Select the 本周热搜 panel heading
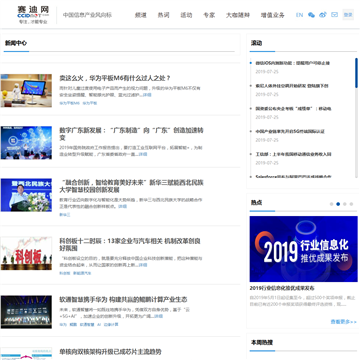The height and width of the screenshot is (360, 360). click(262, 342)
